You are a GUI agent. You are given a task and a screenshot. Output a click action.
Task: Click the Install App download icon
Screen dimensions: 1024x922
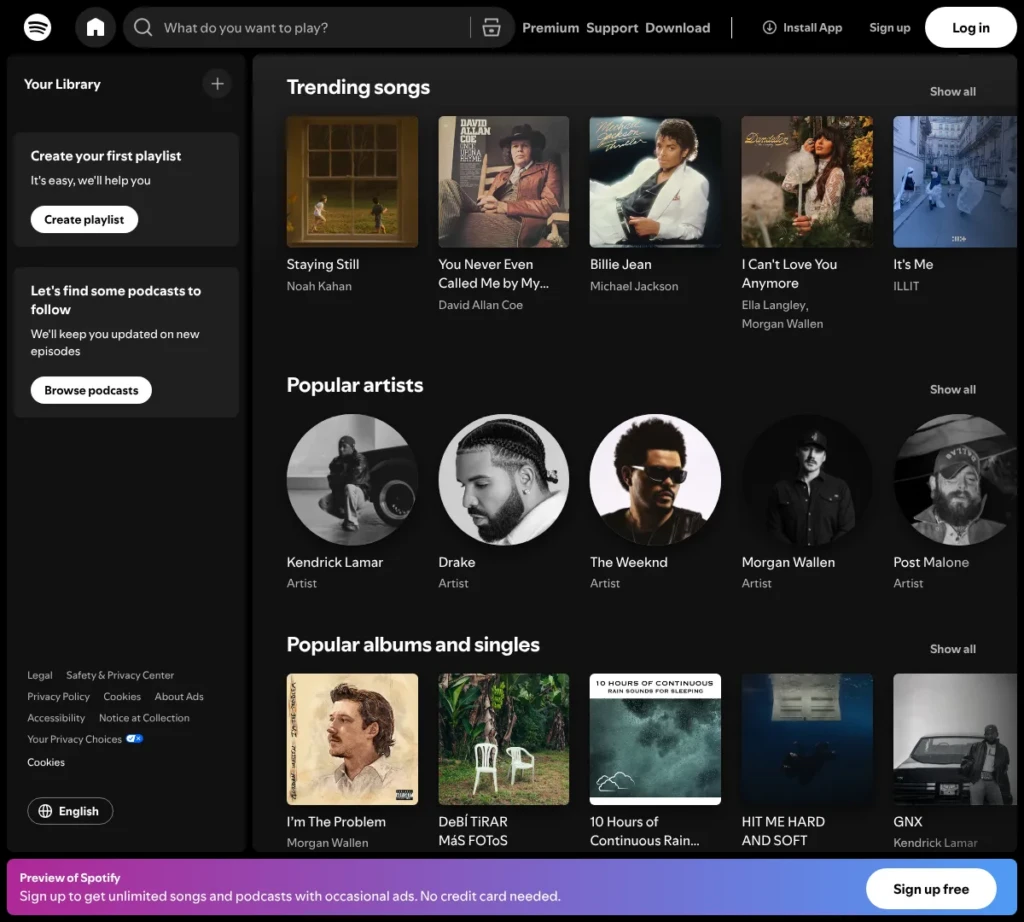pos(769,27)
